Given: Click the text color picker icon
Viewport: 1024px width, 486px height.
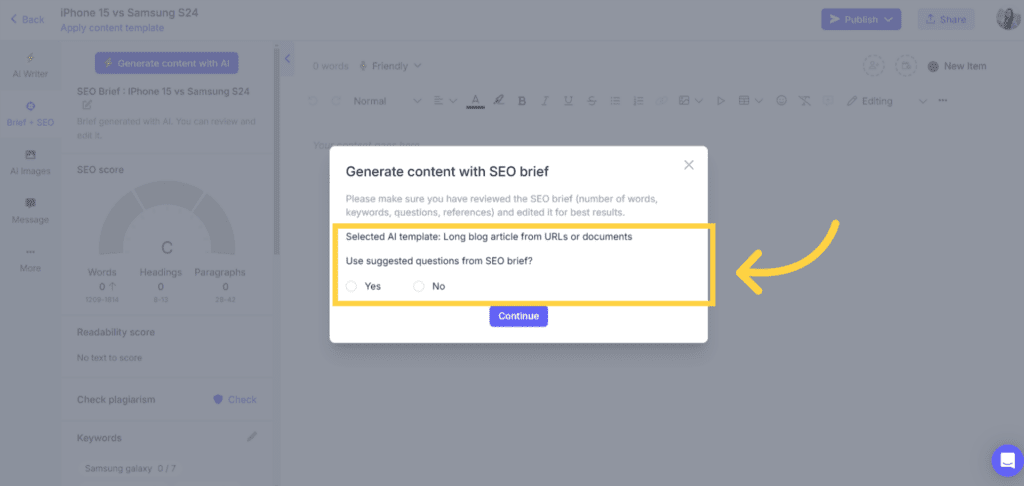Looking at the screenshot, I should 475,101.
